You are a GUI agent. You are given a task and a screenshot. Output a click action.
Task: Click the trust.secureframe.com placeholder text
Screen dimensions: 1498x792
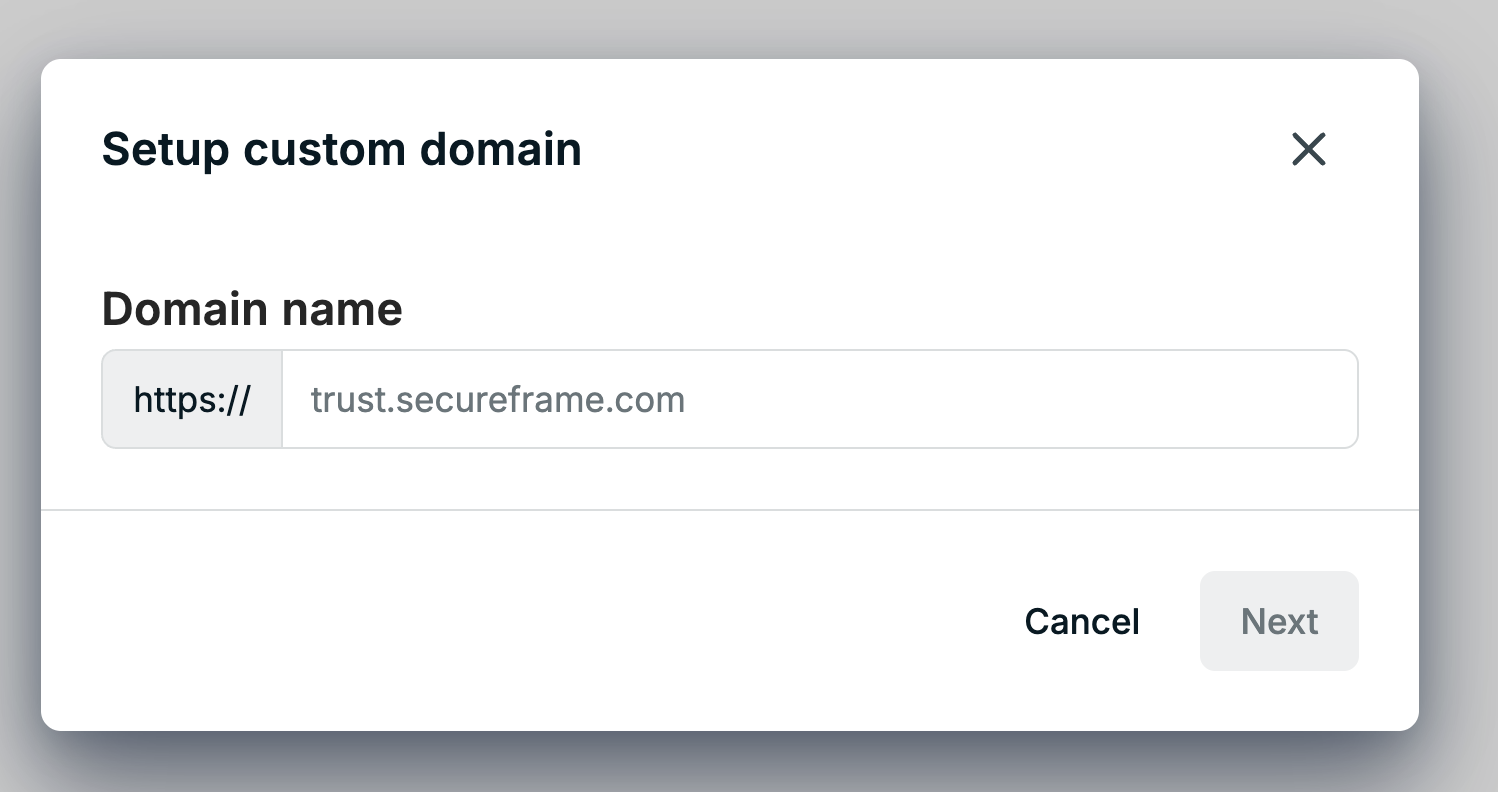point(498,400)
